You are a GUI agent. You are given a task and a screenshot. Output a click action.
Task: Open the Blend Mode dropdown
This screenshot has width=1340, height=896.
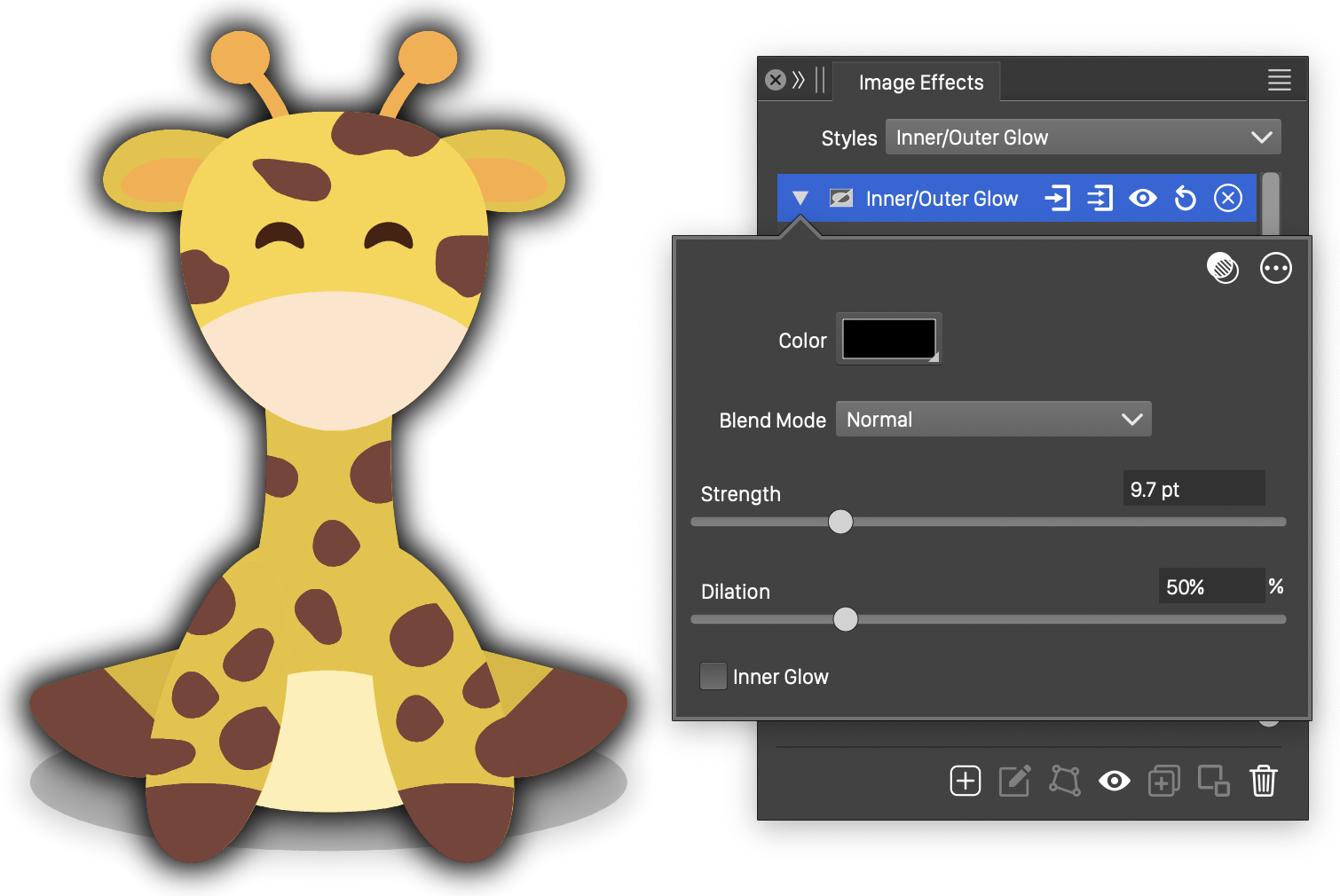[993, 420]
